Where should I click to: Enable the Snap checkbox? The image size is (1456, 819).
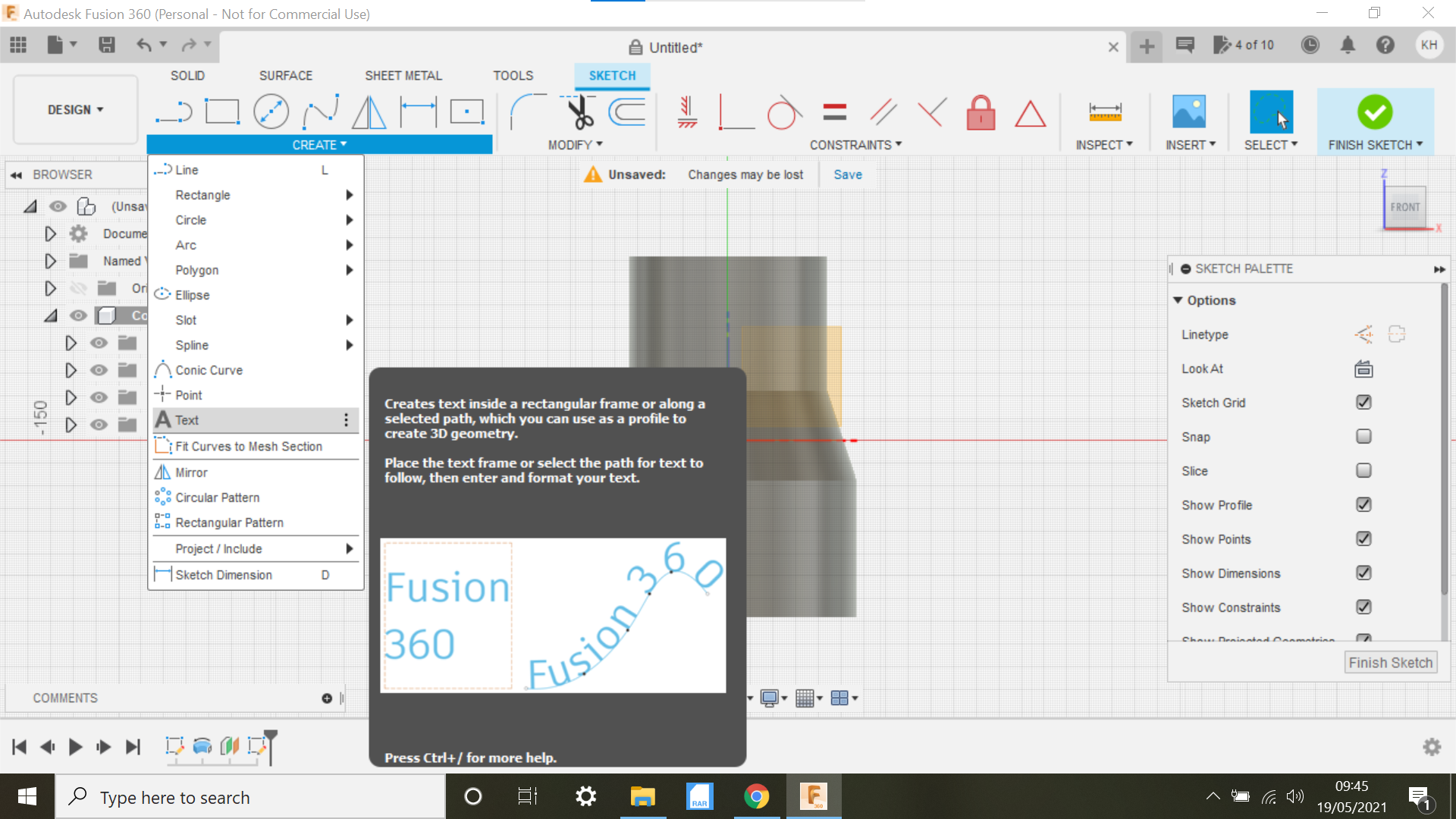pos(1363,437)
